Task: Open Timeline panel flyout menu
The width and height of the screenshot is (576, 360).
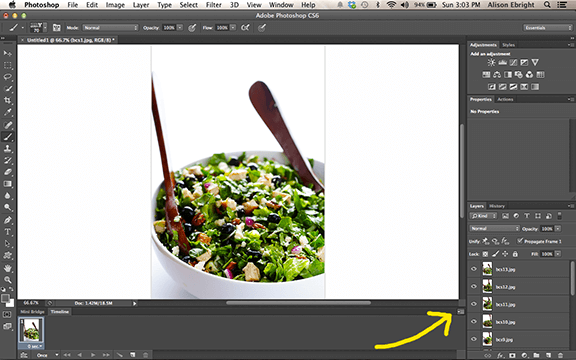Action: 461,312
